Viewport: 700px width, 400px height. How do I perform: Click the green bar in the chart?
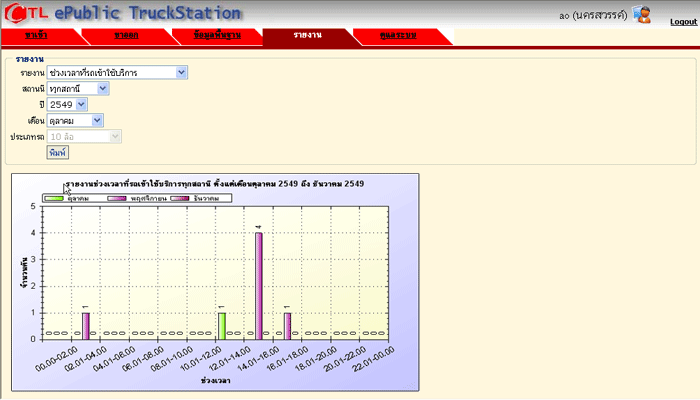coord(221,326)
